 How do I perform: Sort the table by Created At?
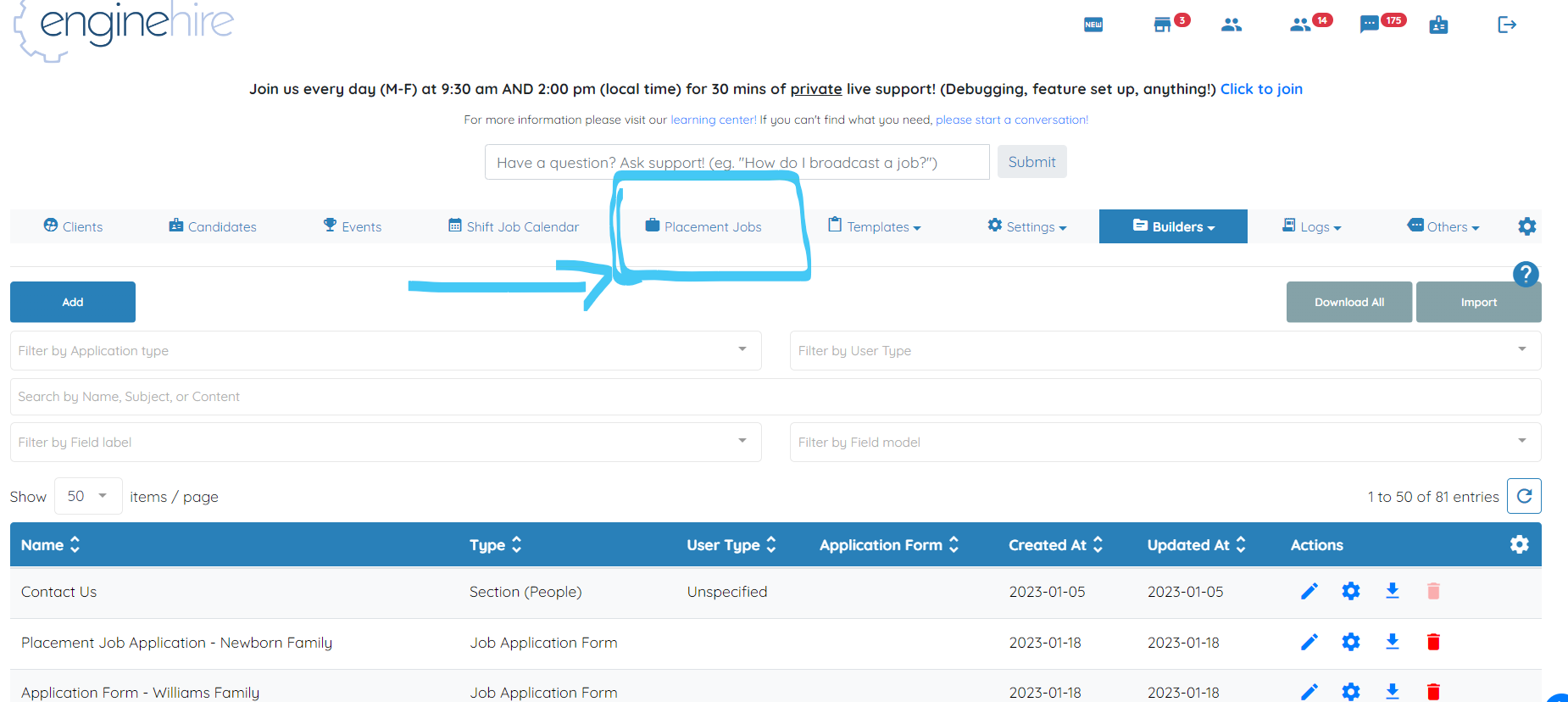tap(1055, 544)
